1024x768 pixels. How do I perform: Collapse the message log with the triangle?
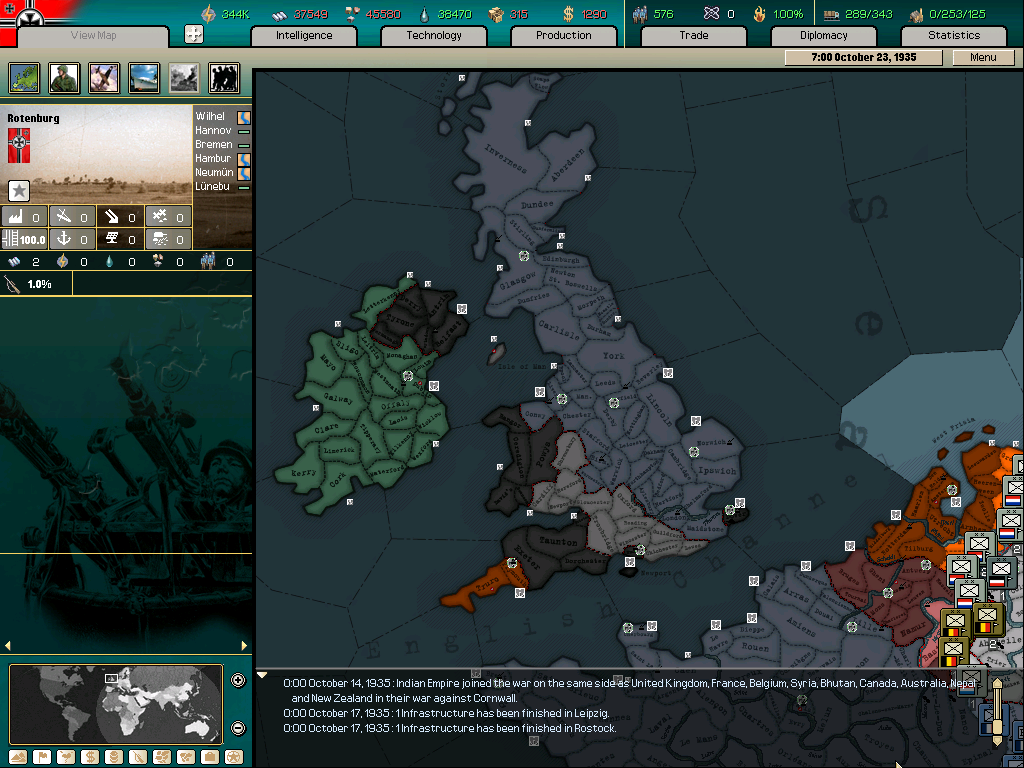pos(262,675)
